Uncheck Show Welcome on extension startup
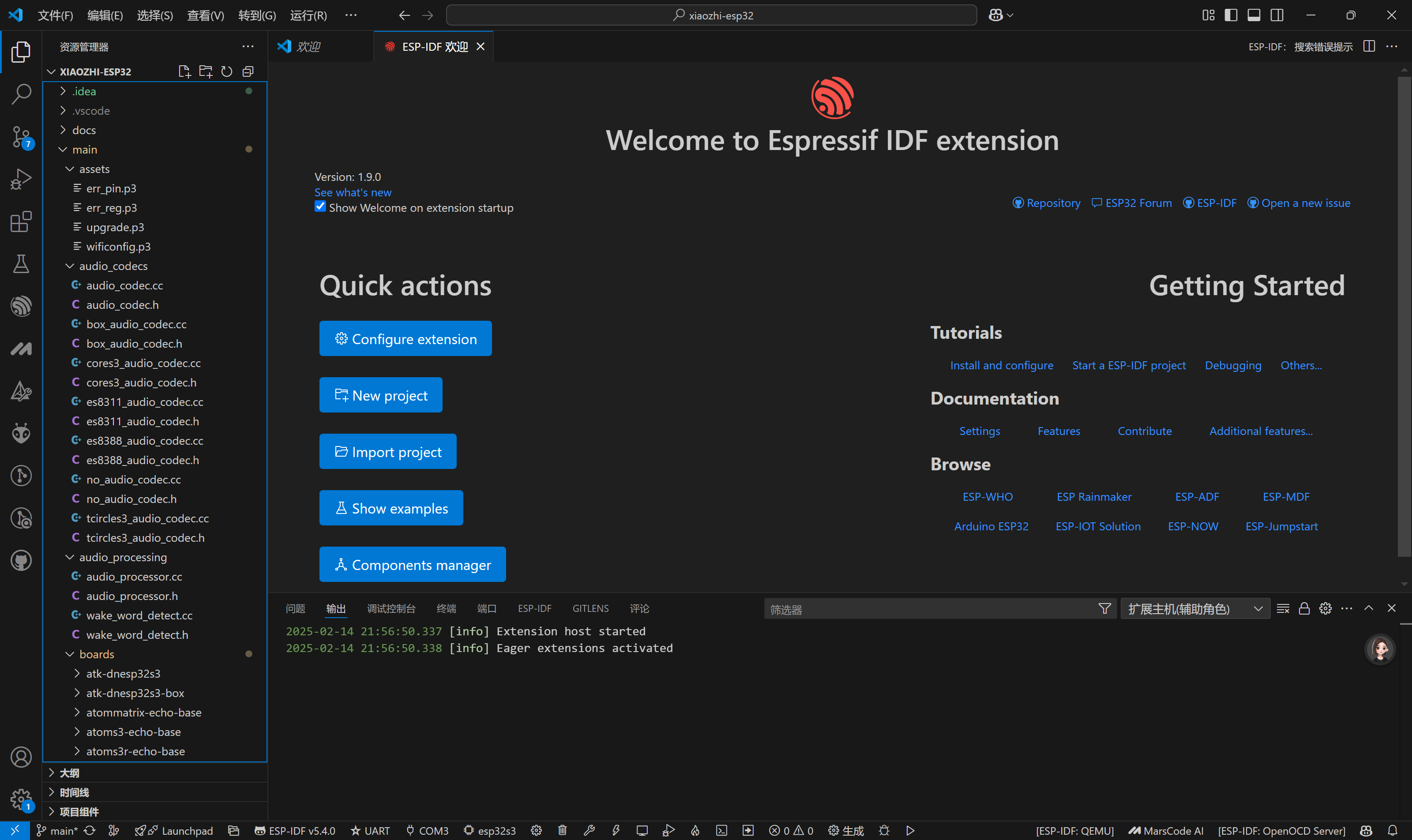The height and width of the screenshot is (840, 1412). [x=320, y=206]
